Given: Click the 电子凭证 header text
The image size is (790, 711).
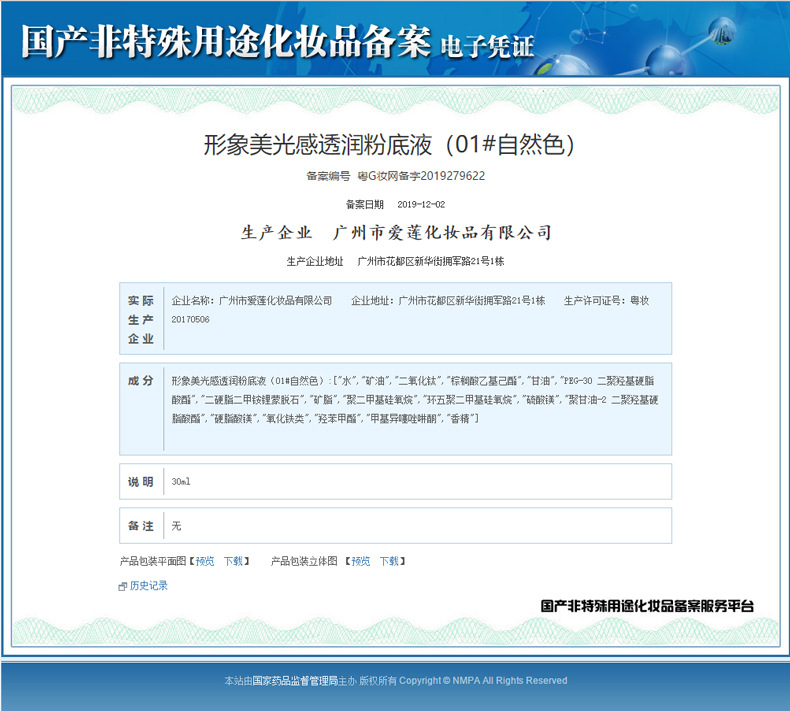Looking at the screenshot, I should 487,46.
